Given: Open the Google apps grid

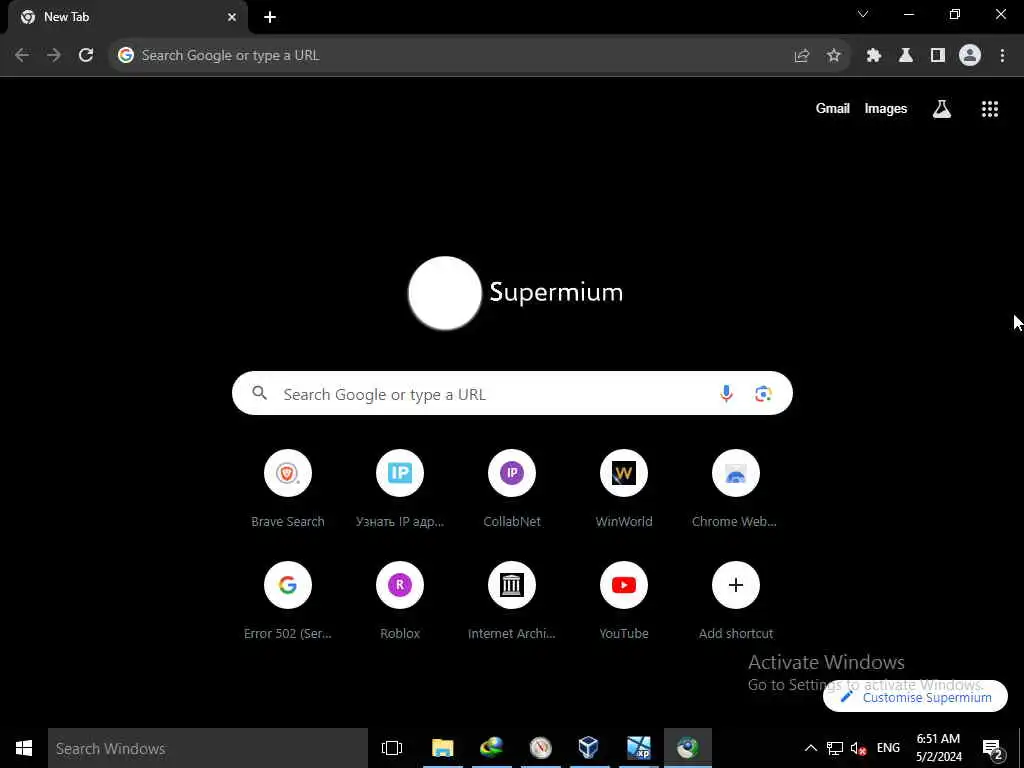Looking at the screenshot, I should (990, 109).
